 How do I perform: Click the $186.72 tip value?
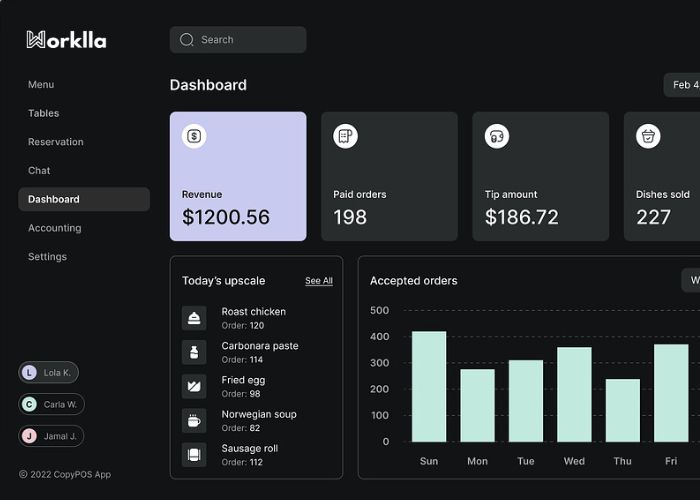tap(522, 217)
